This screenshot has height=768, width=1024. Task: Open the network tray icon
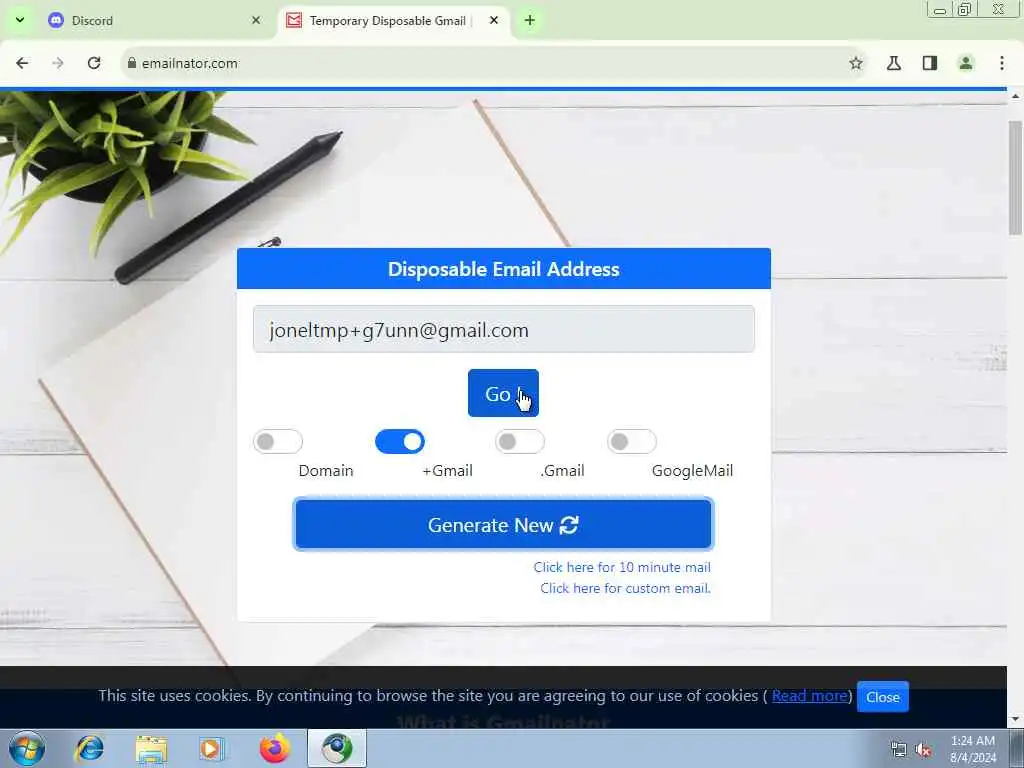(x=899, y=750)
